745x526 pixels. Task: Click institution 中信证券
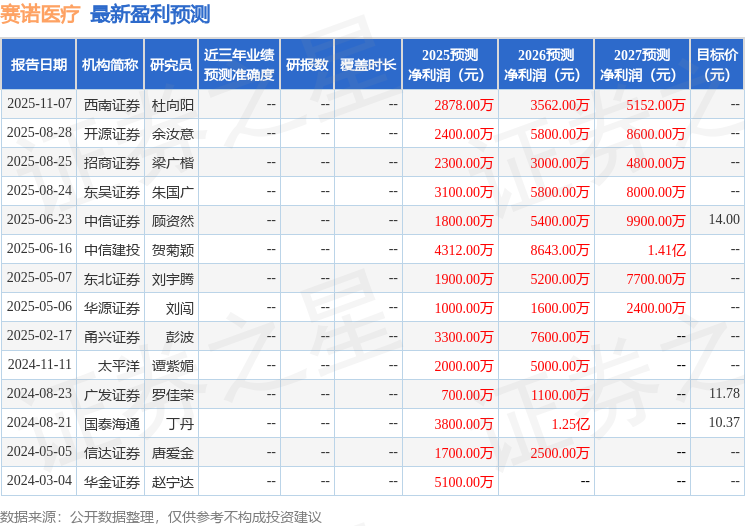[112, 221]
